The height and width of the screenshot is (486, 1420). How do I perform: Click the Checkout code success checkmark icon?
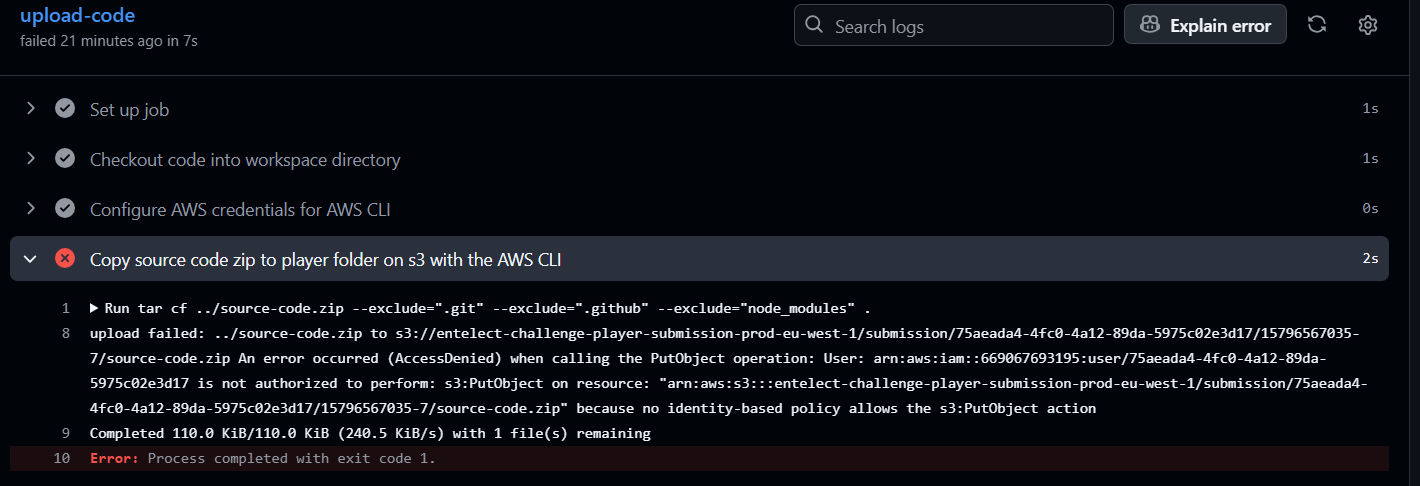65,159
